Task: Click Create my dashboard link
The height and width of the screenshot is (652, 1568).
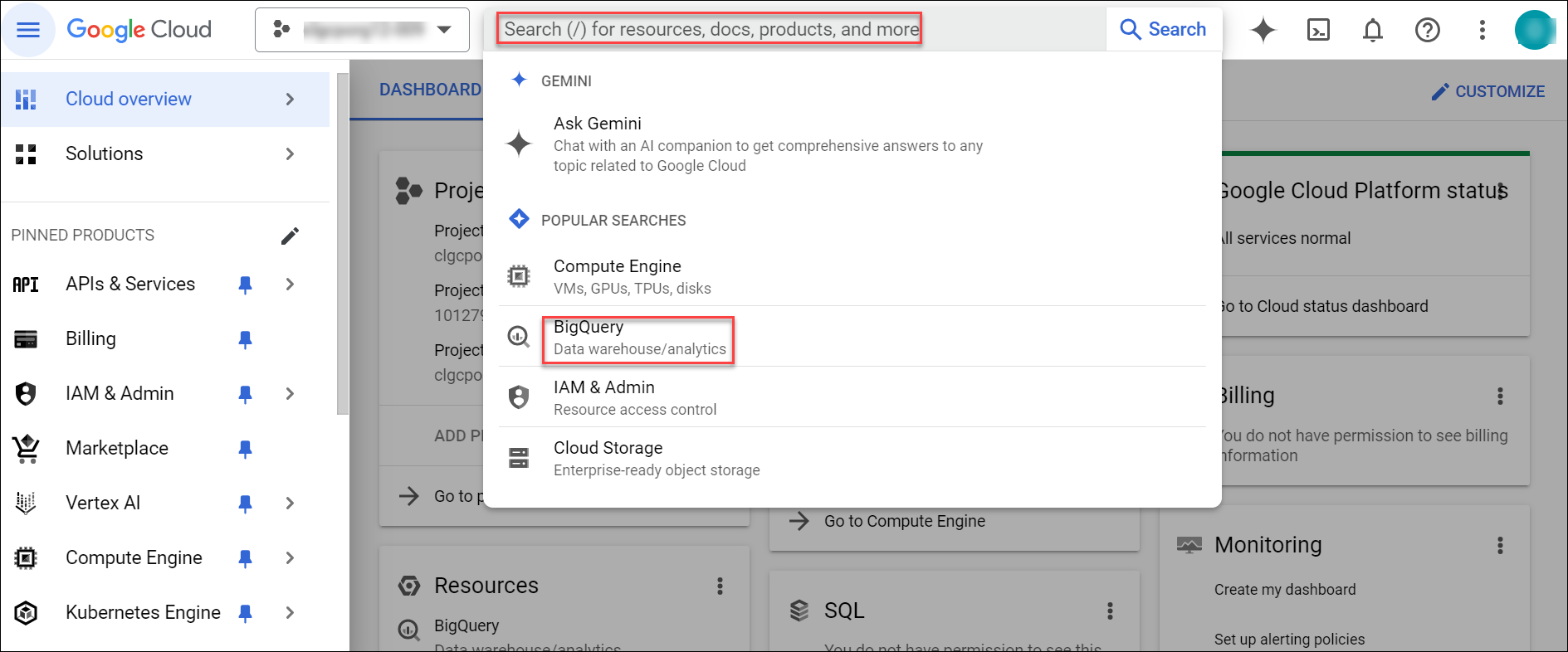Action: tap(1285, 590)
